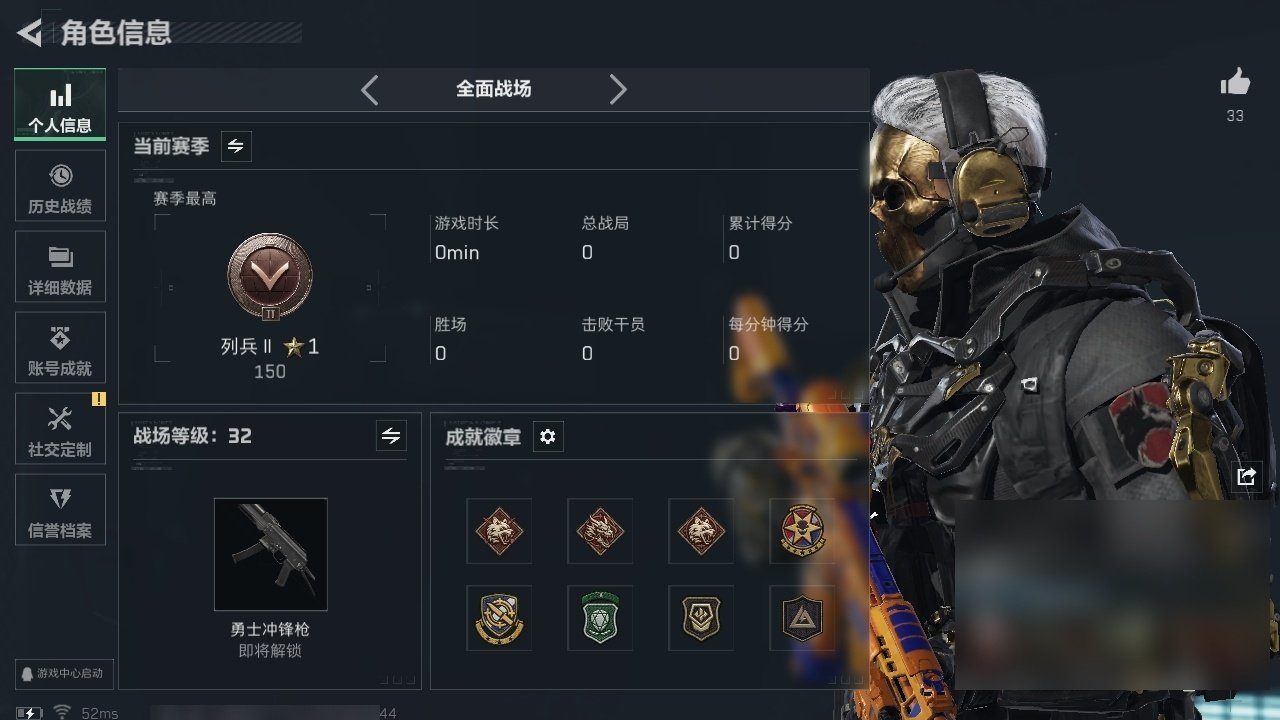Switch to the next mode with the right chevron
Viewport: 1280px width, 720px height.
(x=618, y=90)
